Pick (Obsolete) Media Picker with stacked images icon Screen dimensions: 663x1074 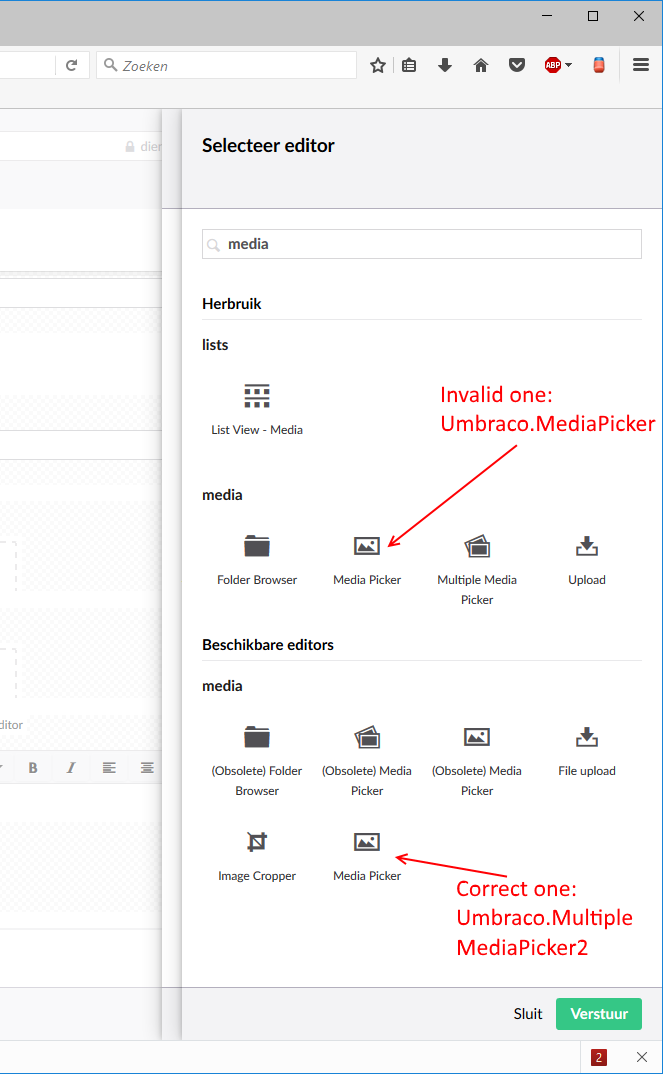click(x=367, y=760)
